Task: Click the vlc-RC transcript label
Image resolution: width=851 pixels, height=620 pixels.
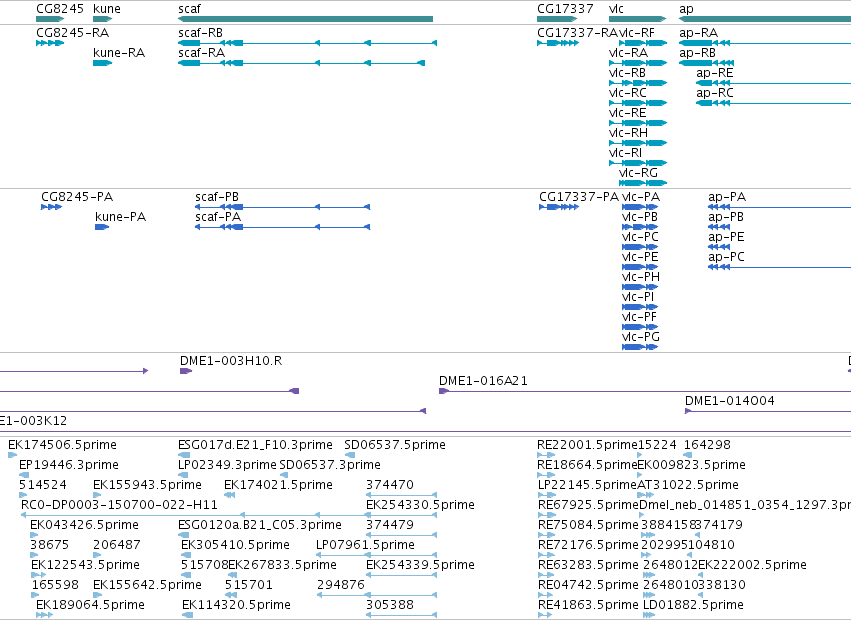Action: [628, 93]
